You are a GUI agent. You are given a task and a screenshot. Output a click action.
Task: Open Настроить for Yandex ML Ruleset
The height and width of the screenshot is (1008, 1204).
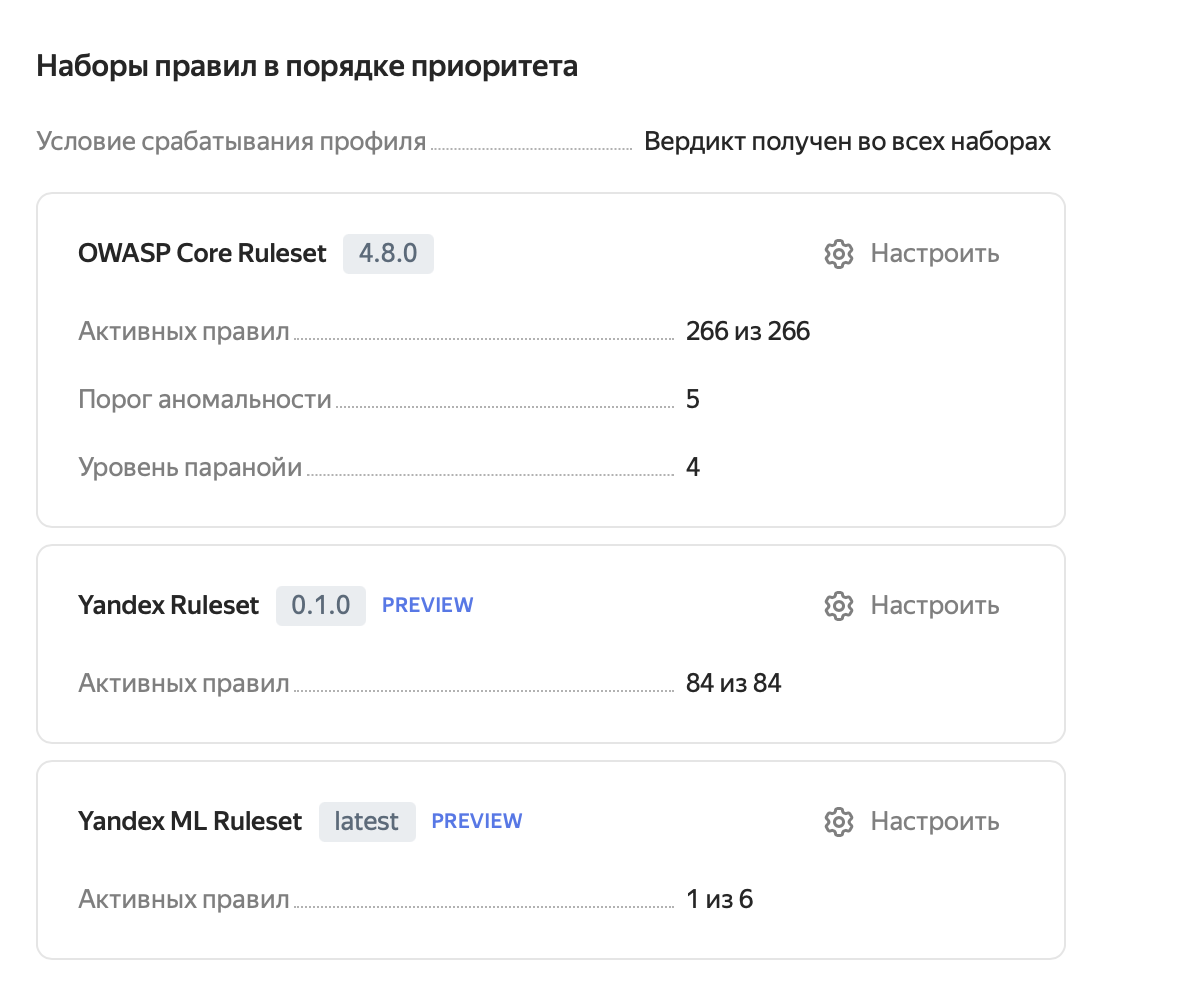coord(935,821)
